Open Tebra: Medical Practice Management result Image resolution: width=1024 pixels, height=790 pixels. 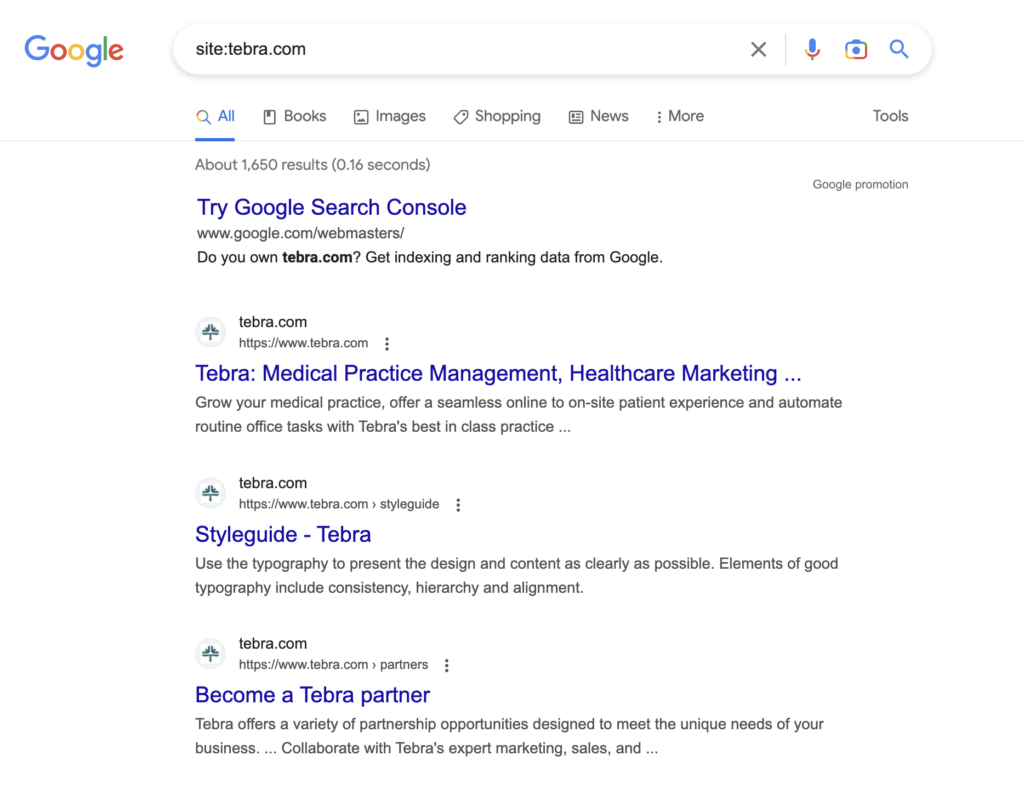(498, 373)
